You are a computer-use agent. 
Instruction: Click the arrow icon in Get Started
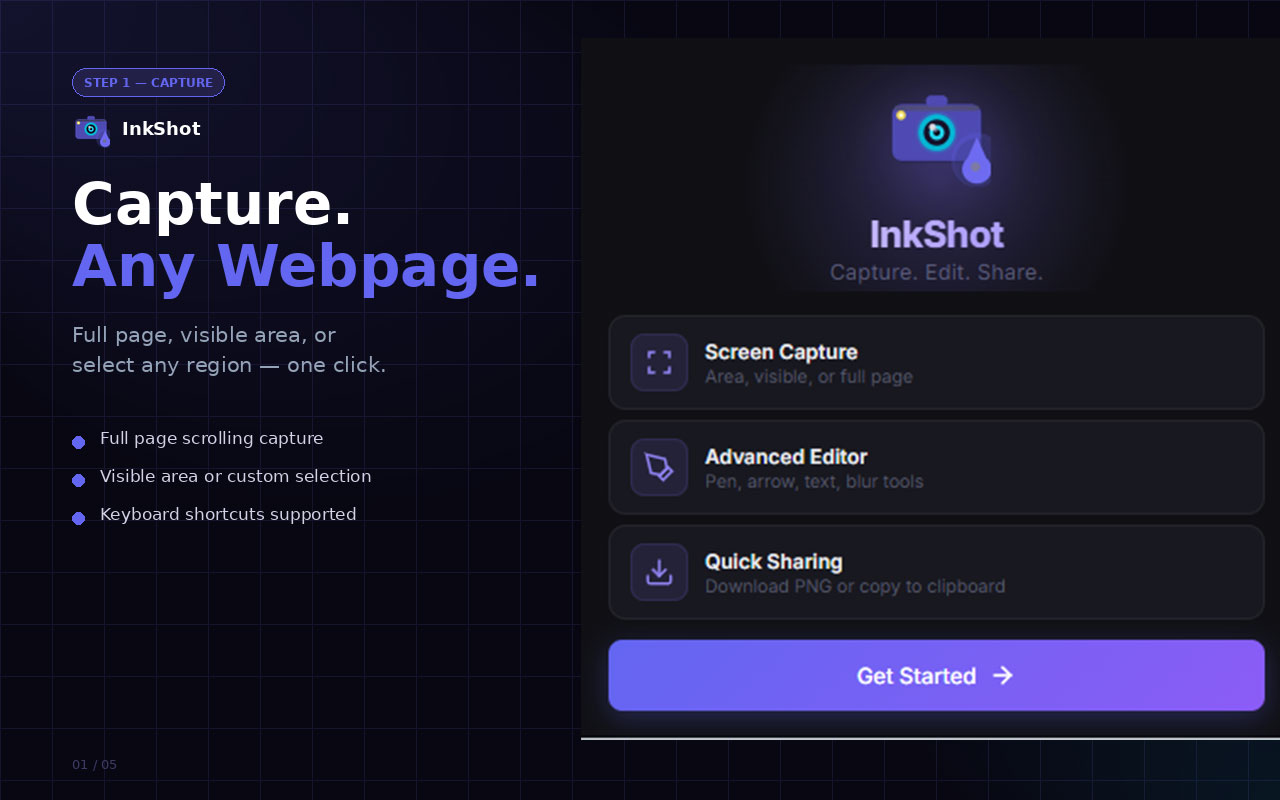1002,675
